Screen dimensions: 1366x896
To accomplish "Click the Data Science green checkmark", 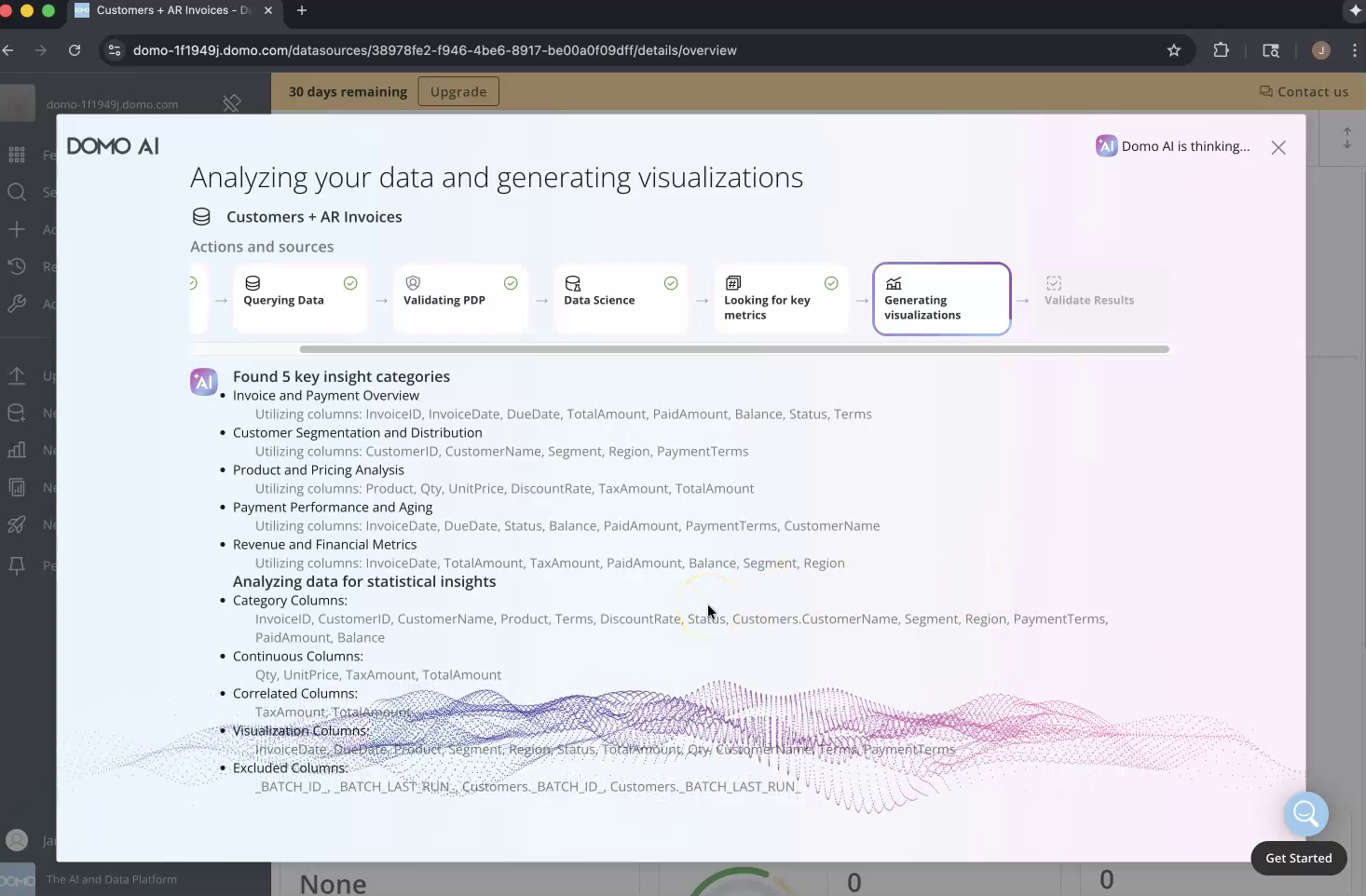I will 671,283.
